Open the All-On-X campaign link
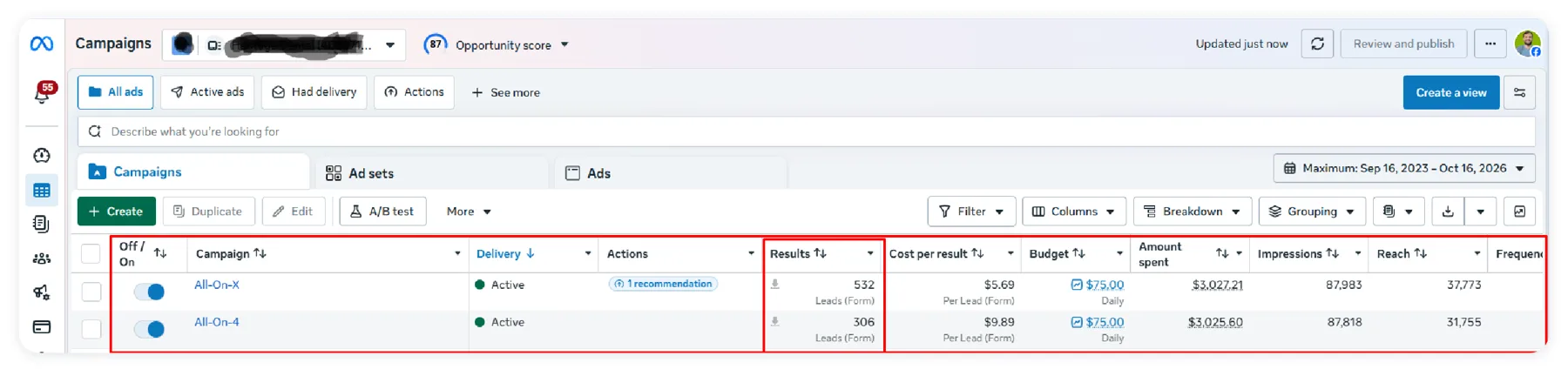Image resolution: width=1568 pixels, height=376 pixels. tap(217, 285)
